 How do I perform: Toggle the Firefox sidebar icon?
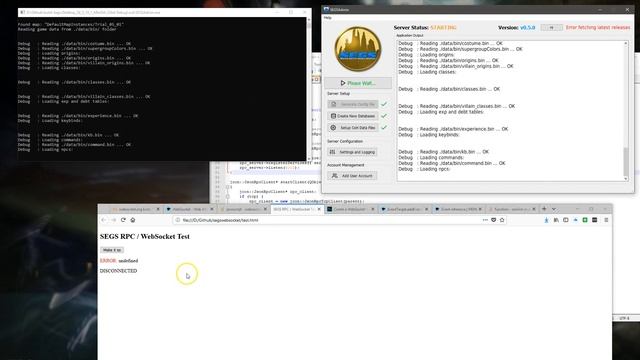coord(566,220)
